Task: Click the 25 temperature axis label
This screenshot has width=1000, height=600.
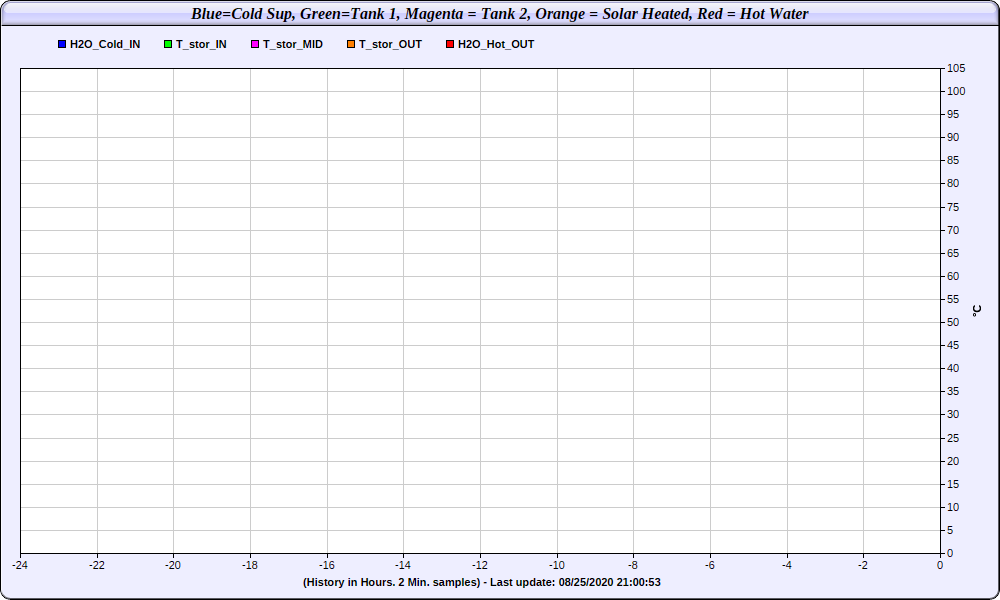Action: click(953, 438)
